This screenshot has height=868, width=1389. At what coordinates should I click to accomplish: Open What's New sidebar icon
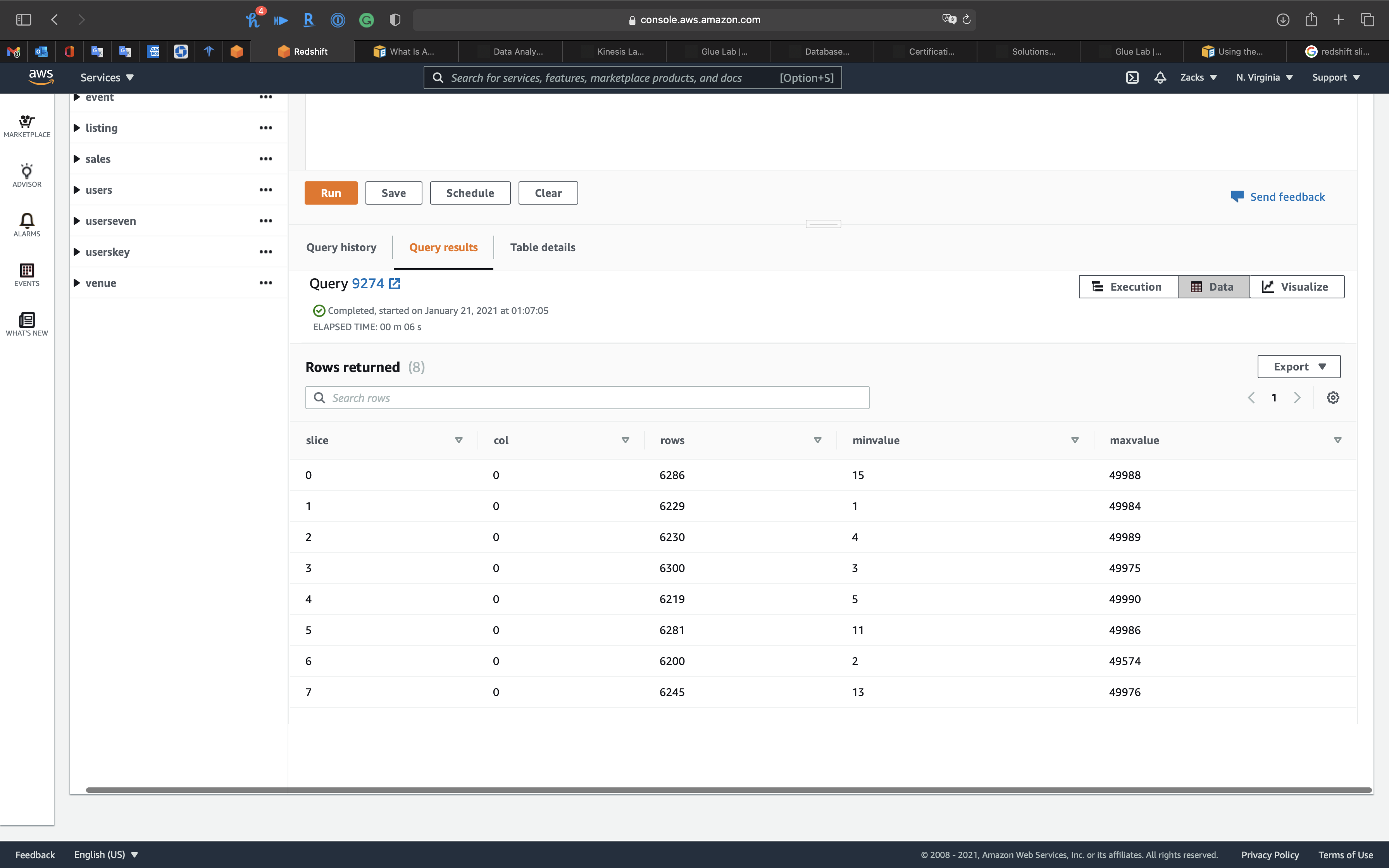(x=27, y=324)
